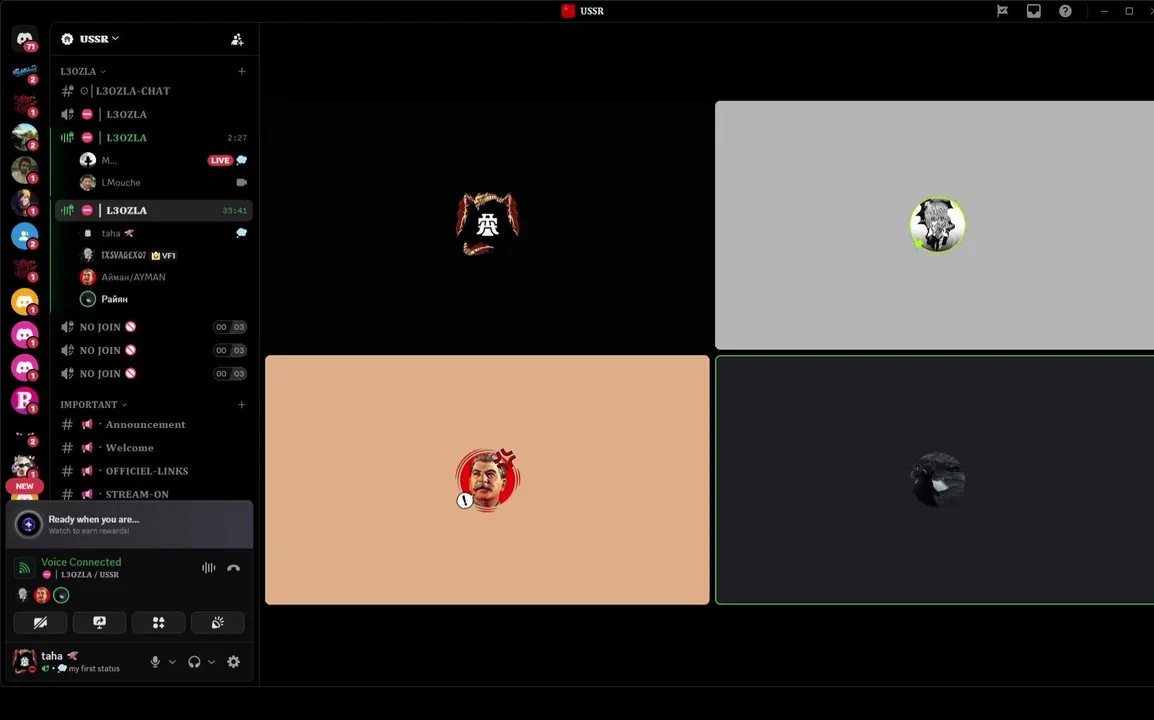Click the first NO JOIN voice channel
This screenshot has height=720, width=1154.
(x=154, y=327)
